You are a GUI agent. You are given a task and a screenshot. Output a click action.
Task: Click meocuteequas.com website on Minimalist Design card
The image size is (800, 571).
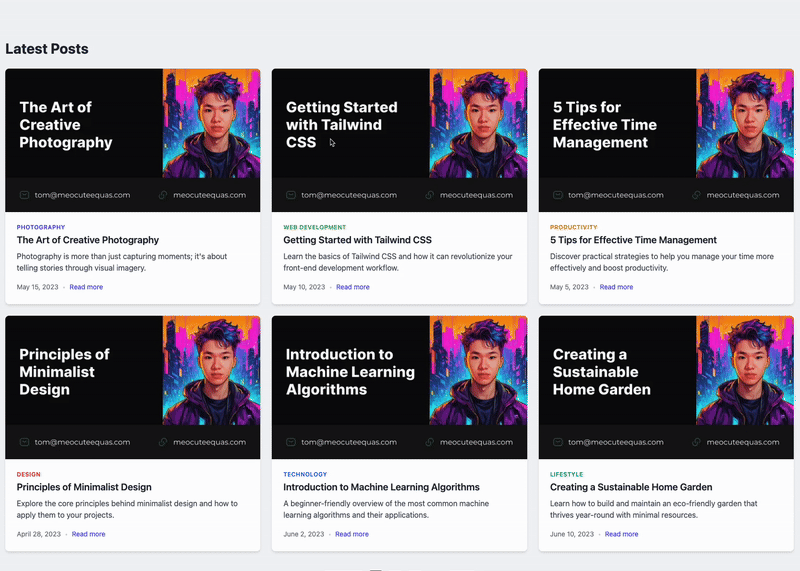pos(209,442)
